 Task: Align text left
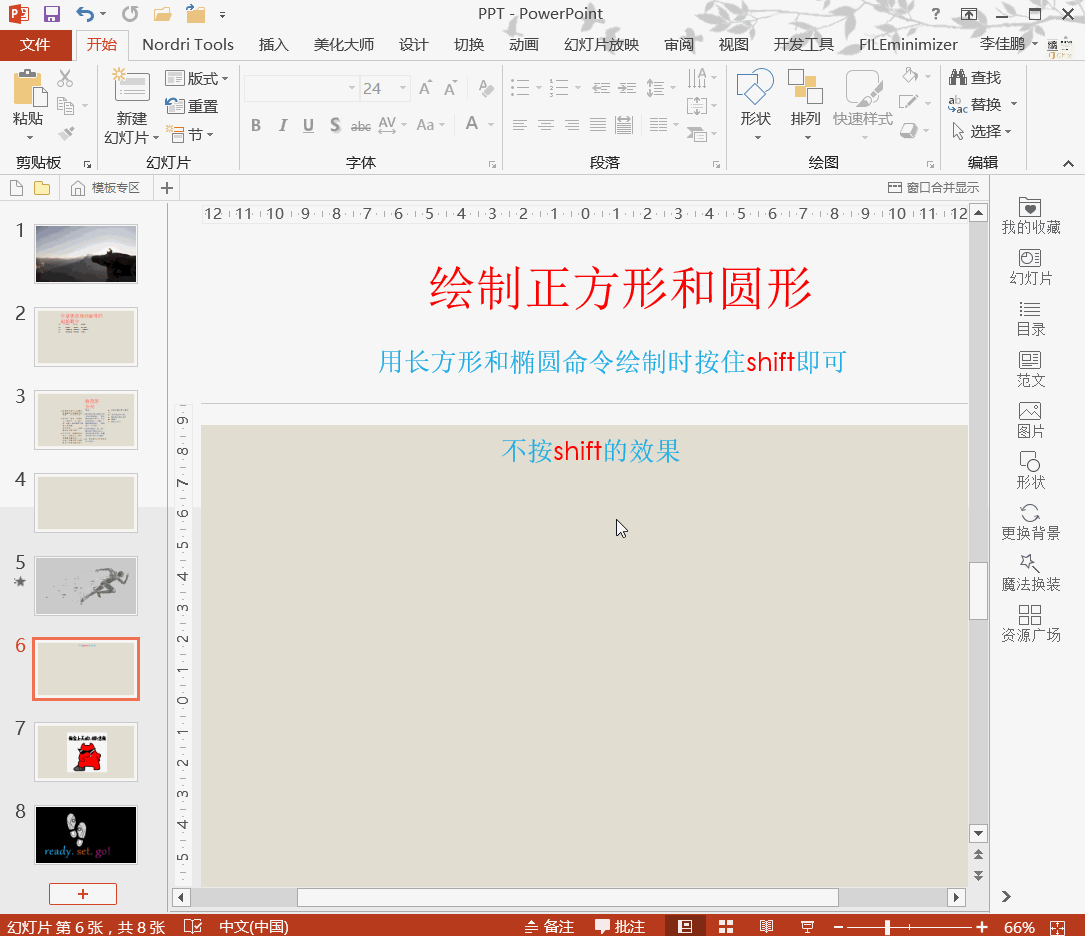coord(520,125)
